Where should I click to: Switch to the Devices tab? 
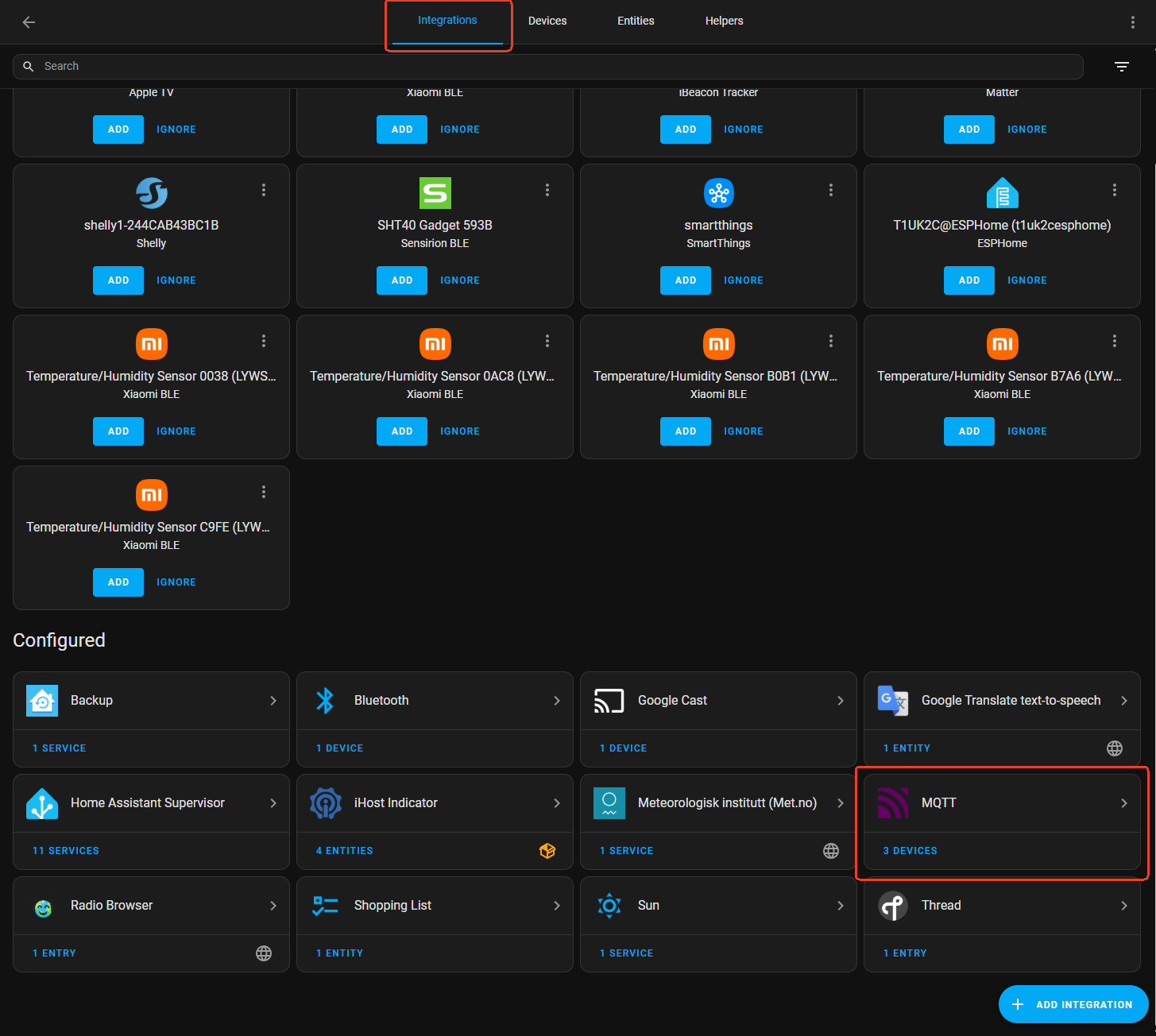pyautogui.click(x=547, y=21)
